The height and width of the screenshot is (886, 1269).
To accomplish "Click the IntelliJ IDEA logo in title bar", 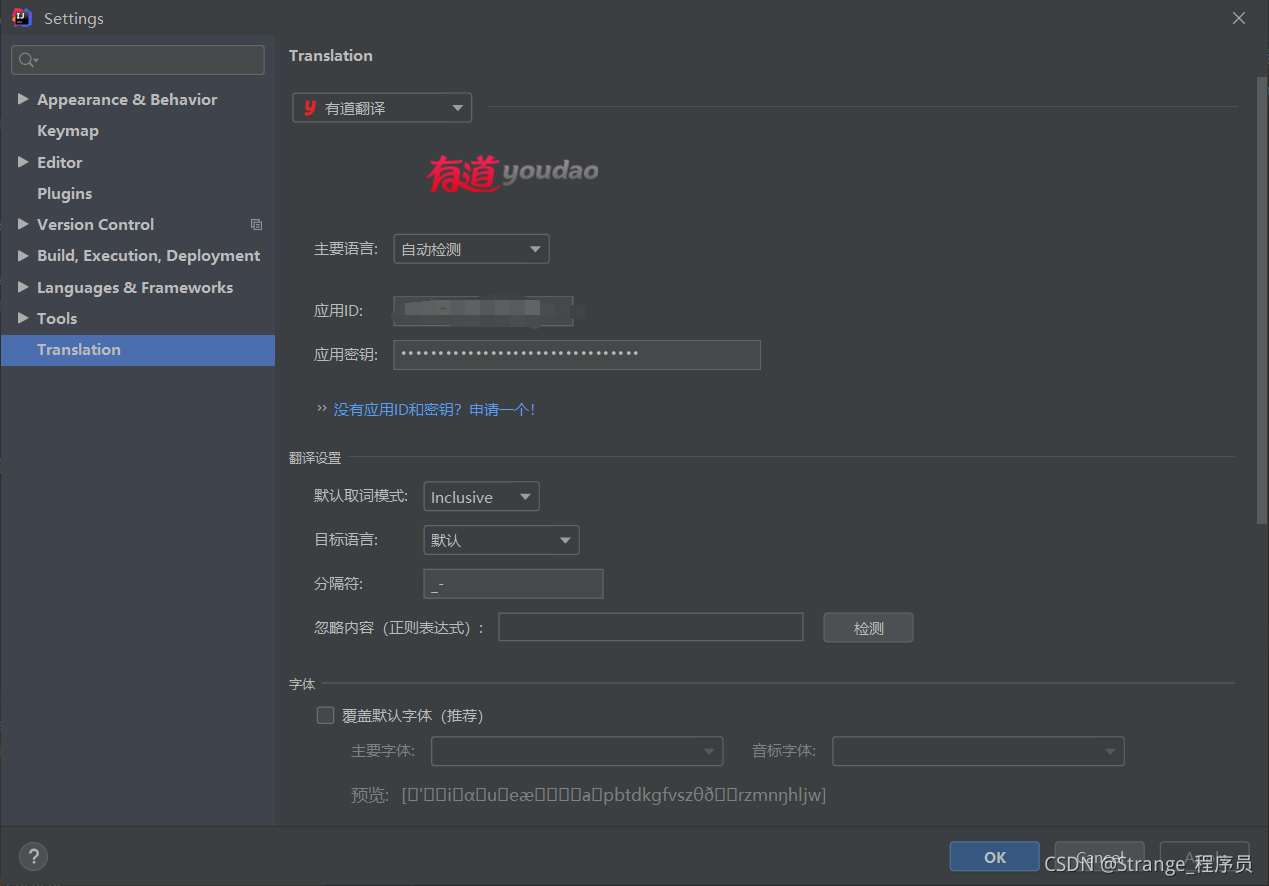I will pyautogui.click(x=21, y=18).
